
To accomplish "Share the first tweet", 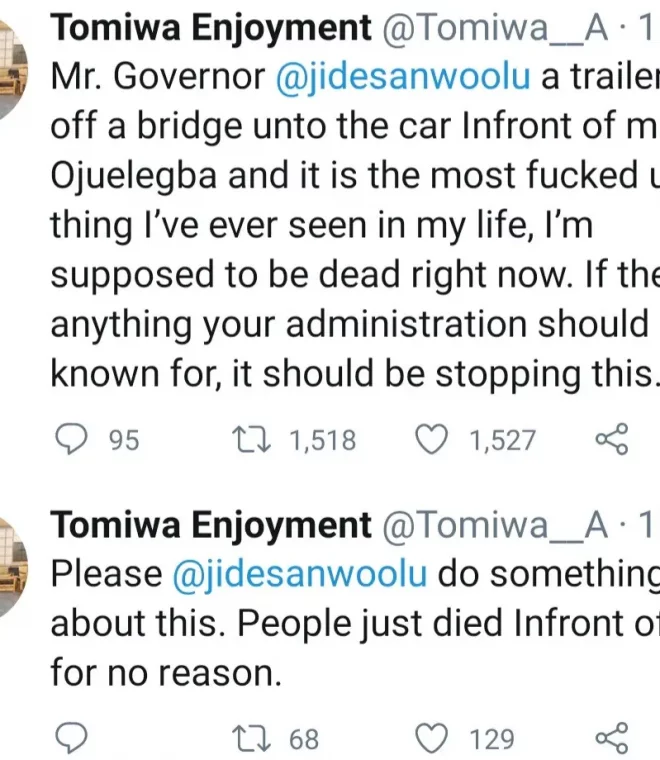I will (610, 440).
